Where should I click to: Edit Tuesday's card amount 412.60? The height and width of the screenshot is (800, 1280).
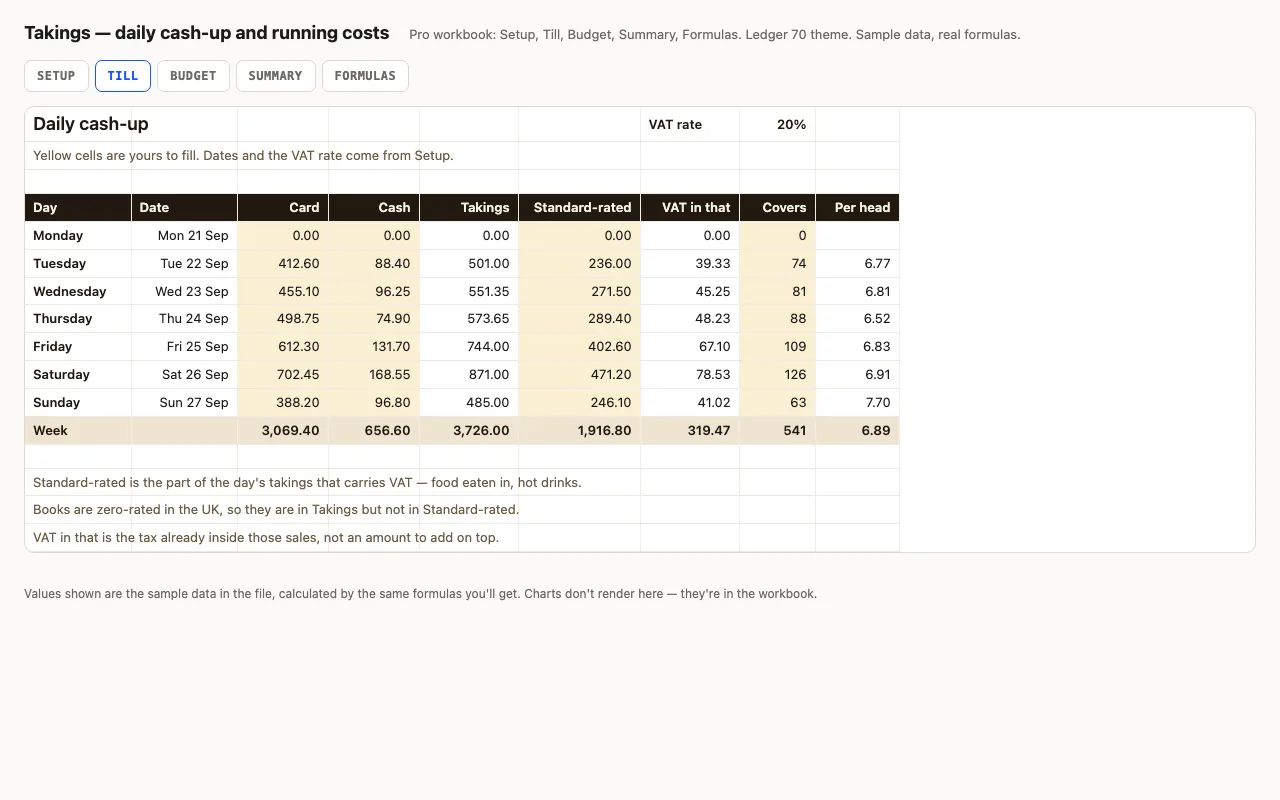[283, 264]
